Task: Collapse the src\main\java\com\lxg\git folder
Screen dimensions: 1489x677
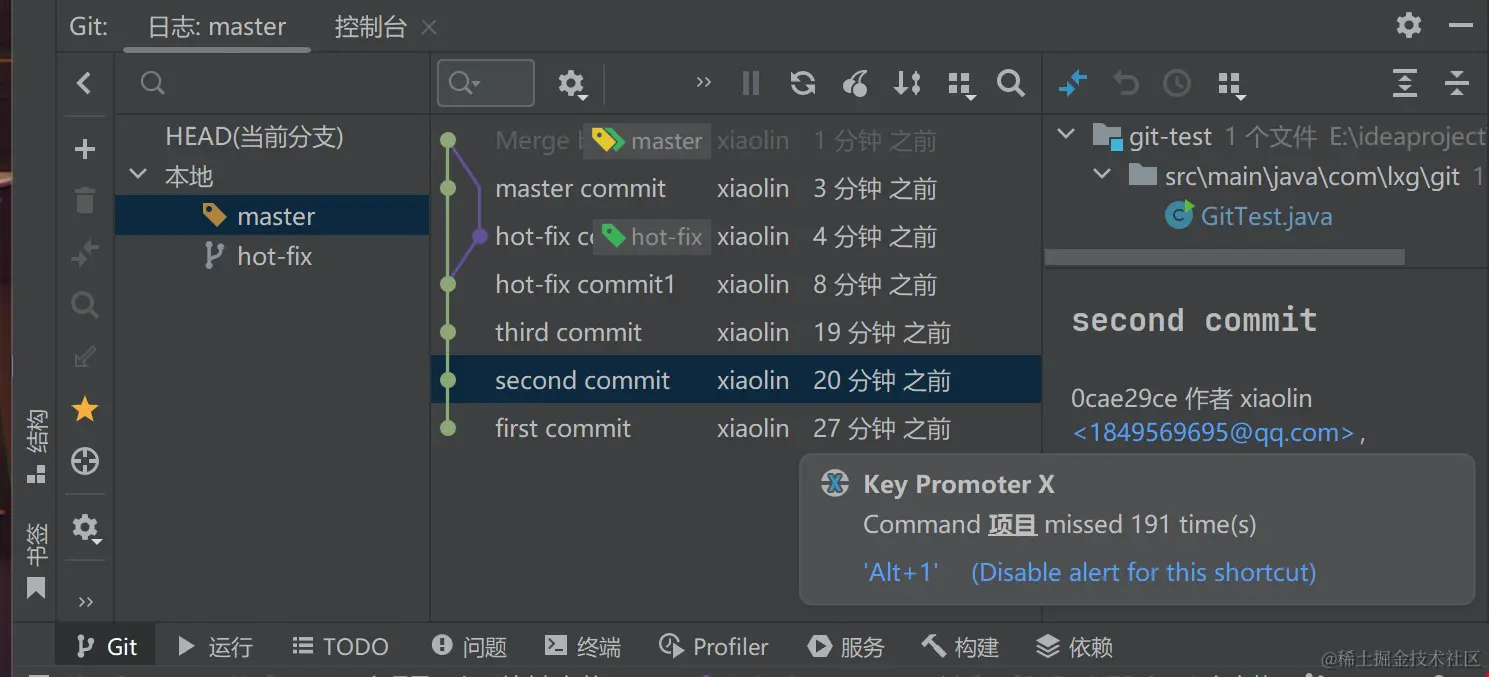Action: [x=1103, y=175]
